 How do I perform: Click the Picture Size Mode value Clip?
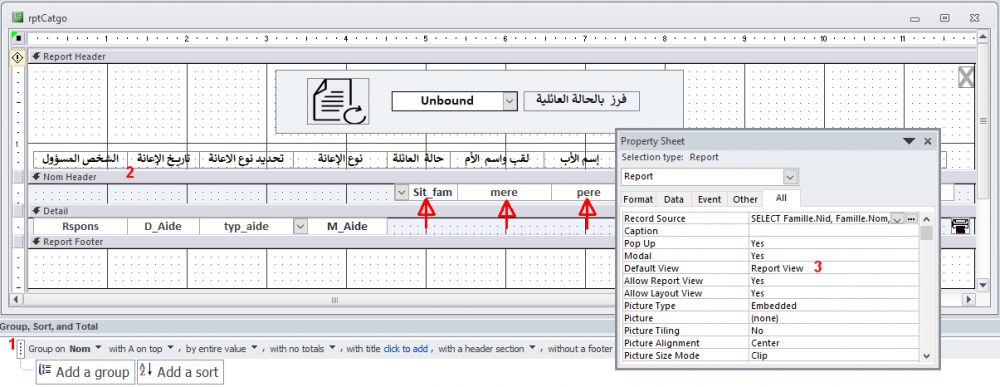coord(834,355)
